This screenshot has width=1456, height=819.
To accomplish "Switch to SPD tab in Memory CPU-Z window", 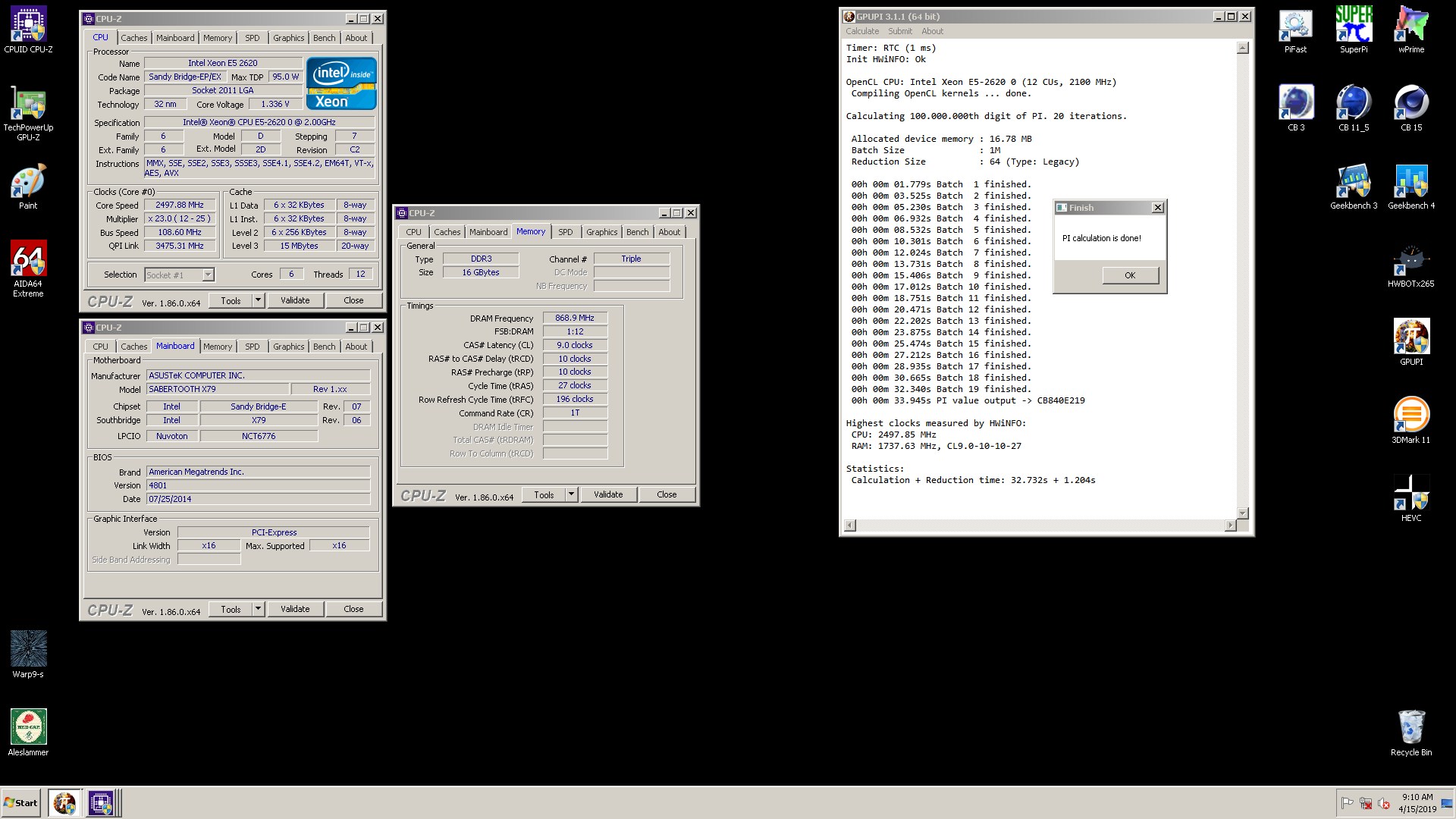I will pos(565,232).
